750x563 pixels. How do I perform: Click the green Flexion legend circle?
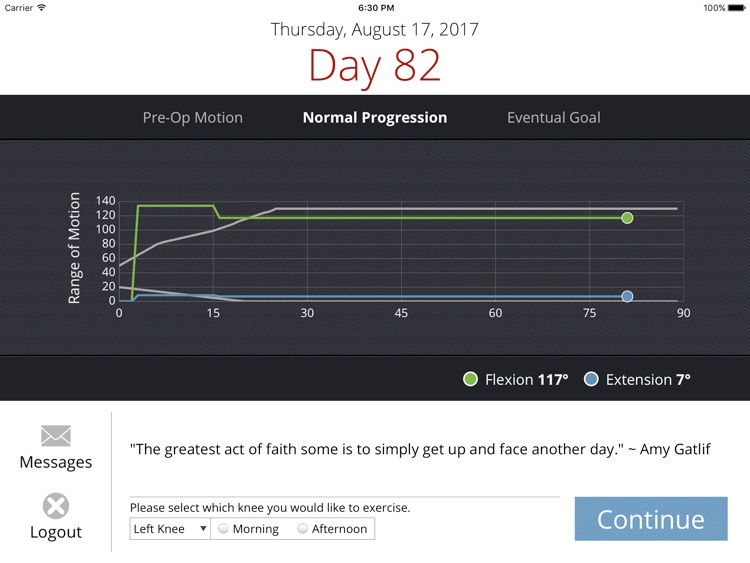click(470, 380)
